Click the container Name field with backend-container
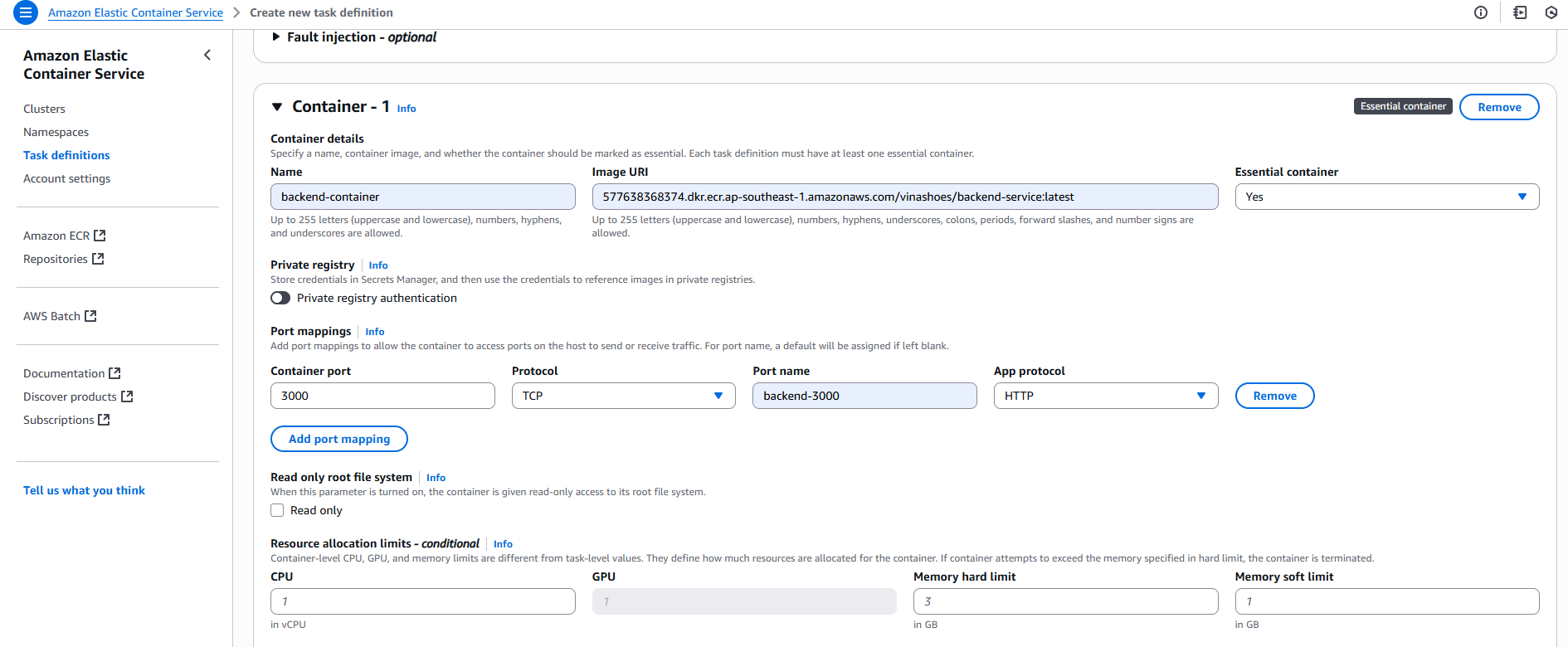The height and width of the screenshot is (647, 1568). 422,197
